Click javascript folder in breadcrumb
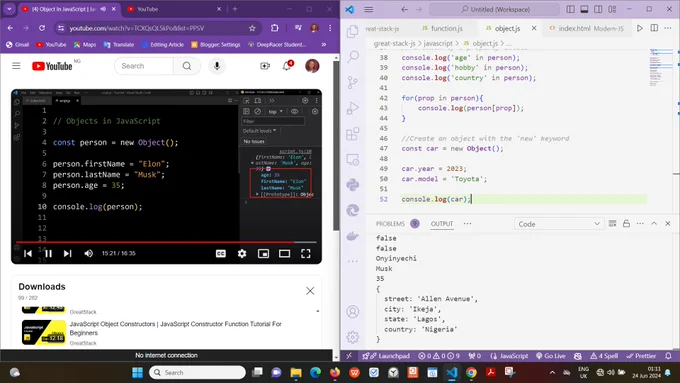 coord(438,43)
